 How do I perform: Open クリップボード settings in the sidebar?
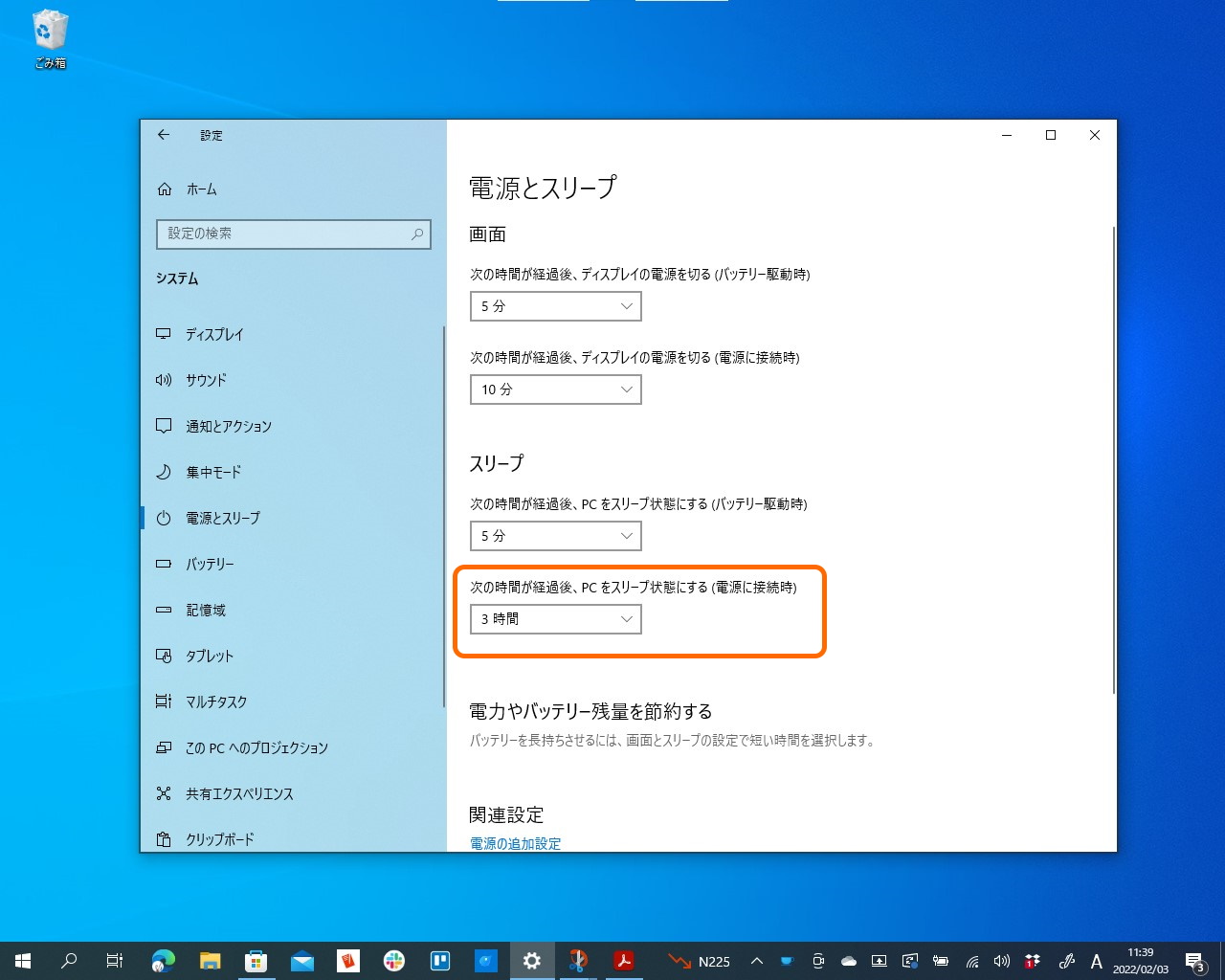219,839
